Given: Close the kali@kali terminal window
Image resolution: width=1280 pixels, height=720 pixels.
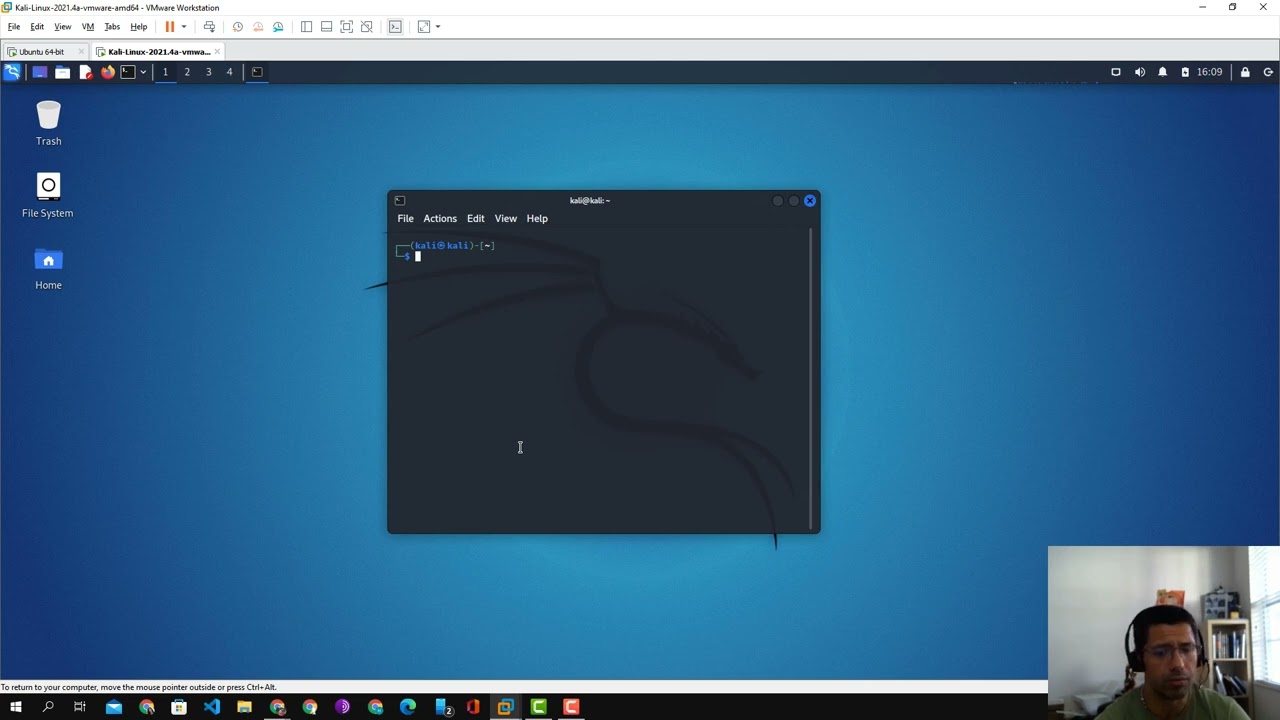Looking at the screenshot, I should pyautogui.click(x=810, y=200).
